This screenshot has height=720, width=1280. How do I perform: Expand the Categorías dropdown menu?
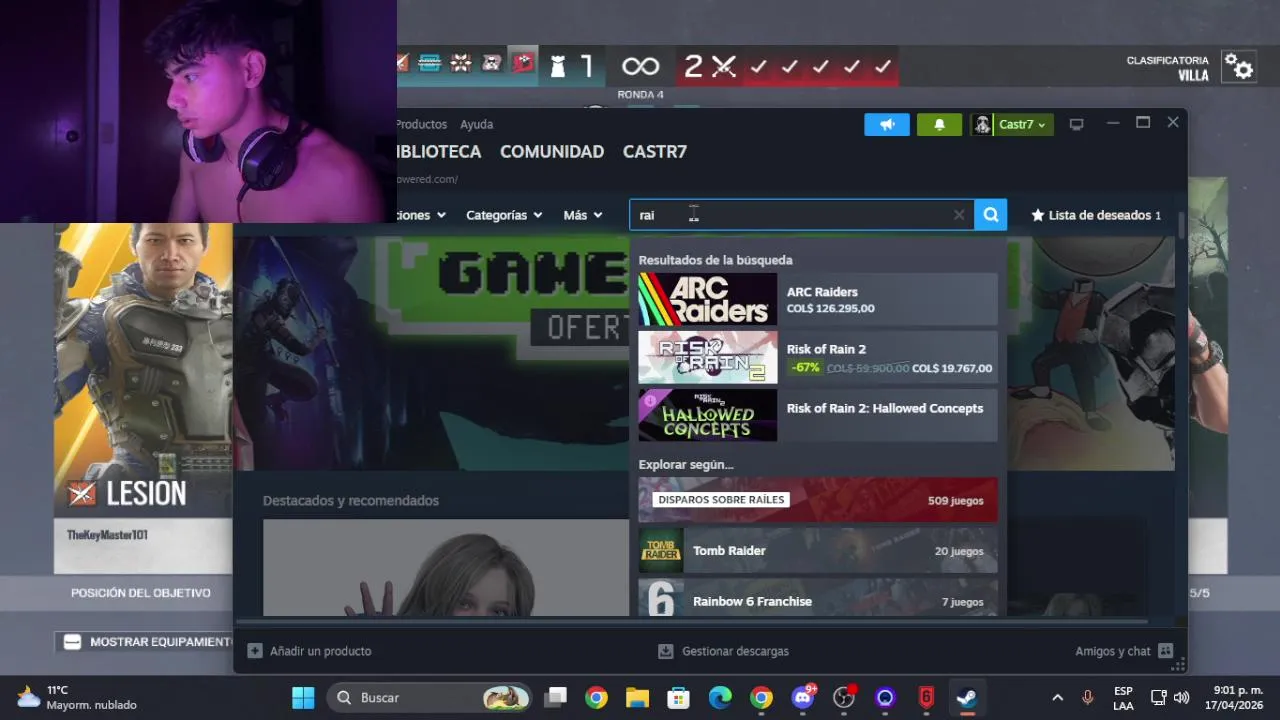(504, 215)
